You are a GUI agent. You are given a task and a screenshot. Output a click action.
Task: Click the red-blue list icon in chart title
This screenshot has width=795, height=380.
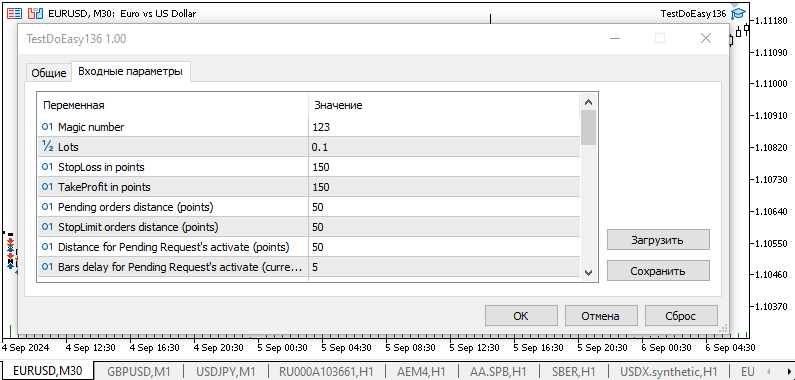click(x=15, y=14)
